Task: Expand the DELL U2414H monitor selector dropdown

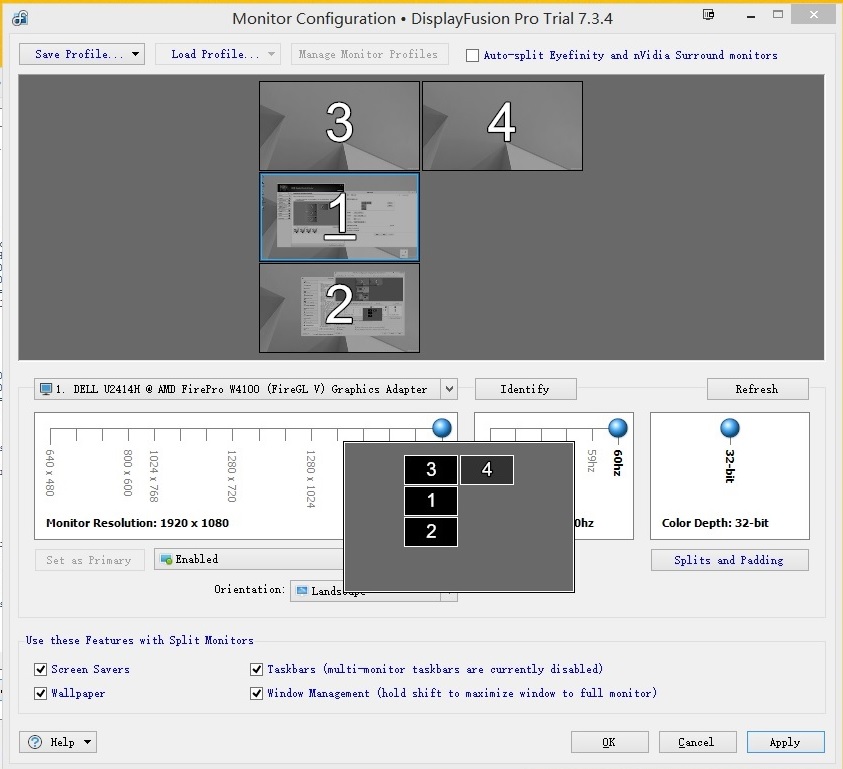Action: (x=449, y=389)
